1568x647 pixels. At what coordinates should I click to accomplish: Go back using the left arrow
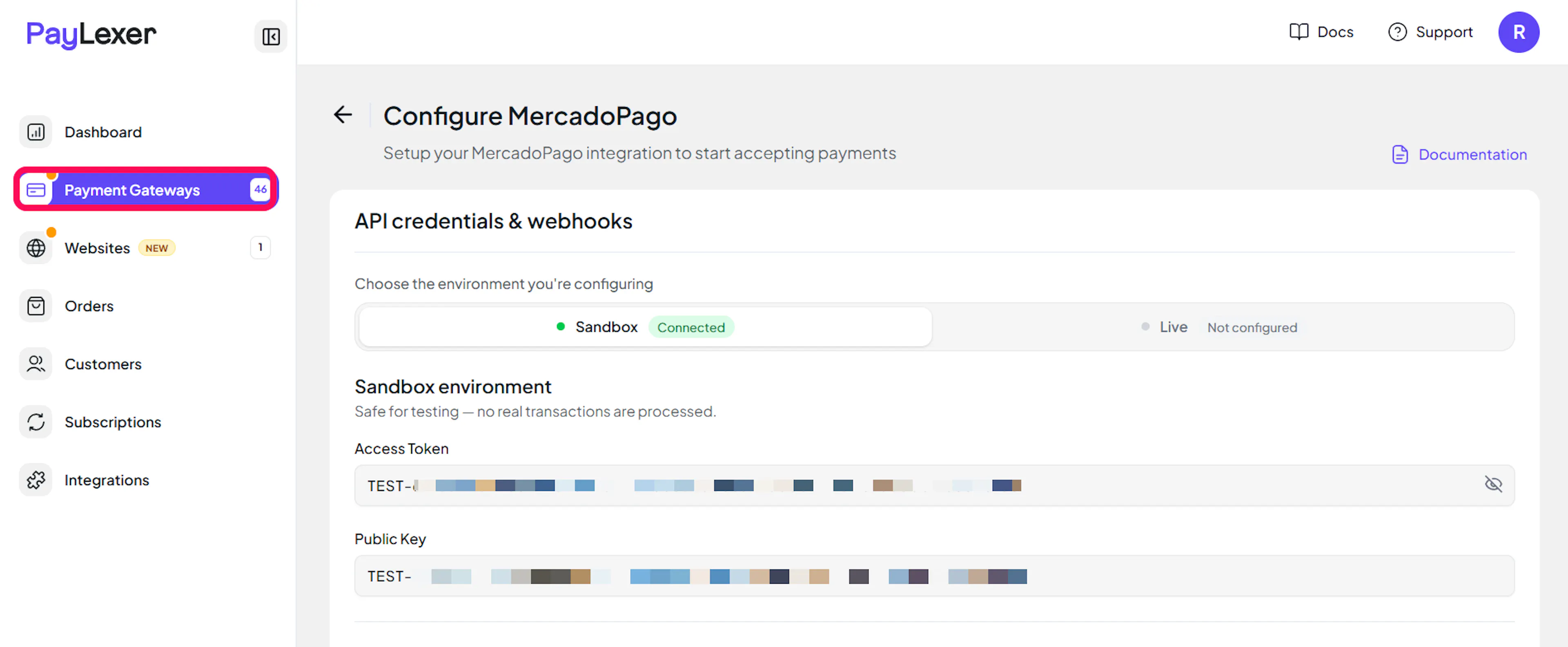tap(343, 114)
